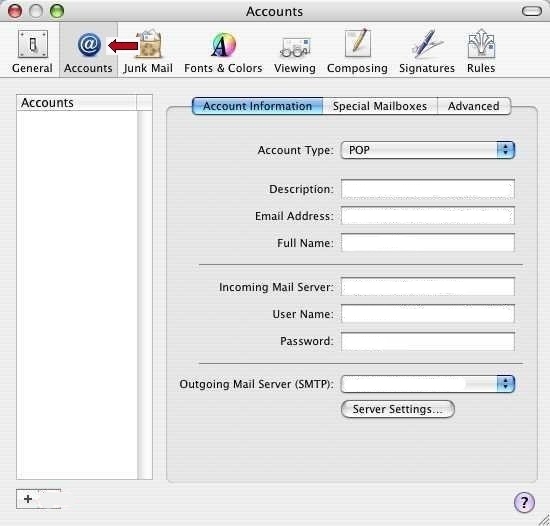Add a new account with plus button
The height and width of the screenshot is (526, 550).
(28, 499)
